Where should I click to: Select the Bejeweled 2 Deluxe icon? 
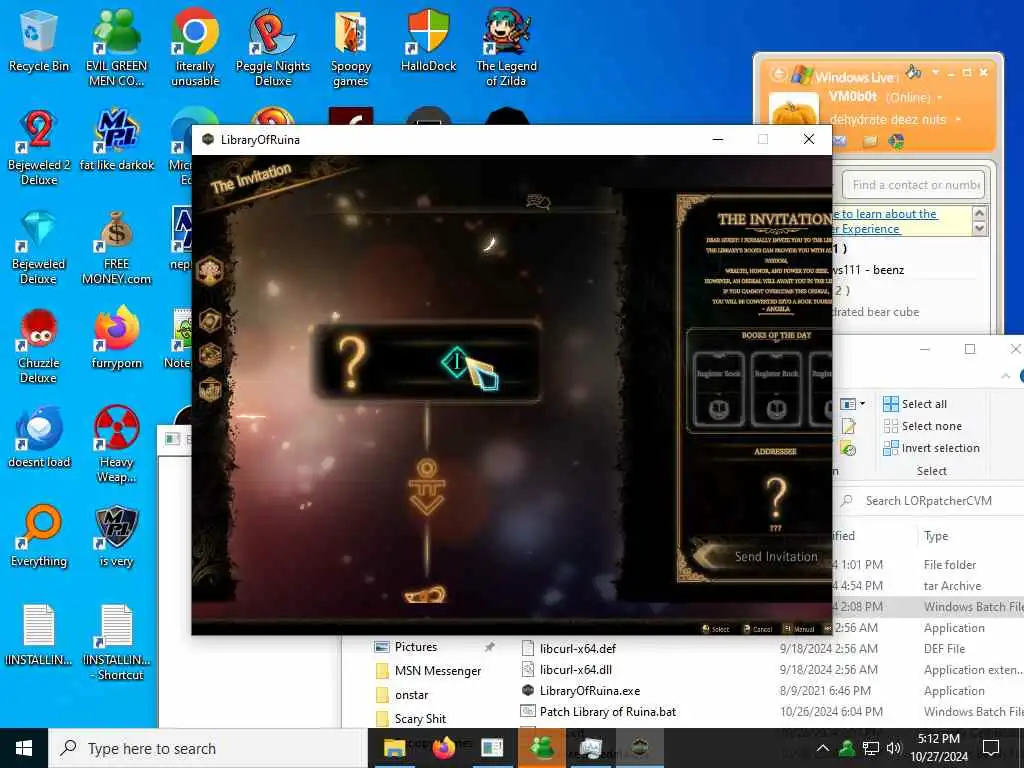(39, 147)
